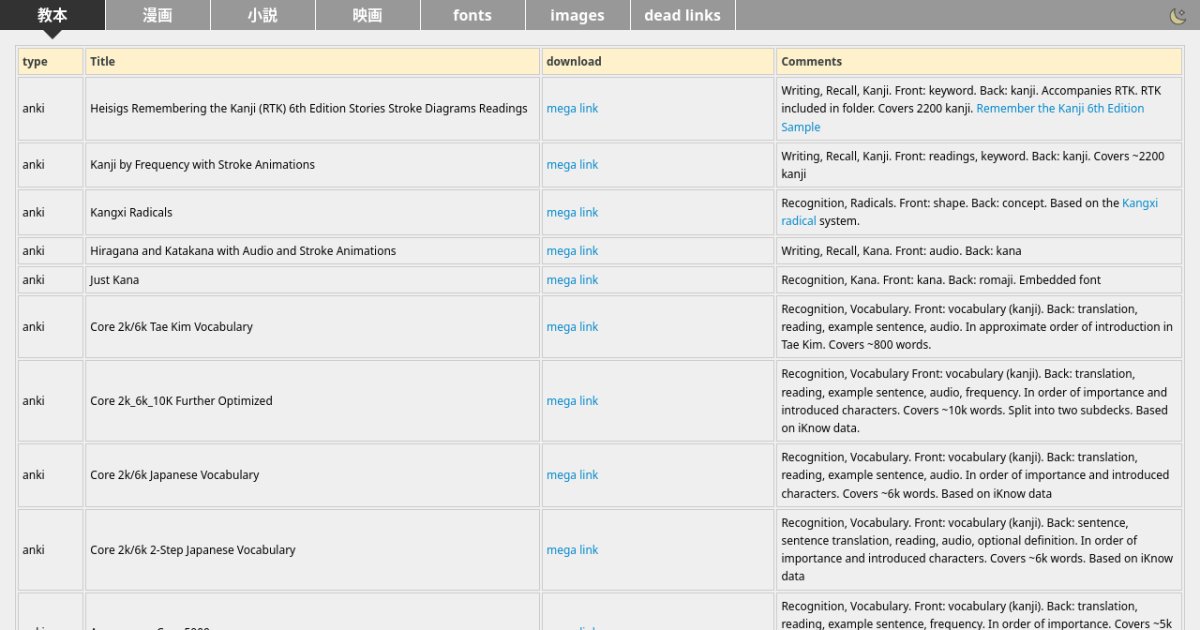Click the 教本 tab
1200x630 pixels.
tap(52, 15)
